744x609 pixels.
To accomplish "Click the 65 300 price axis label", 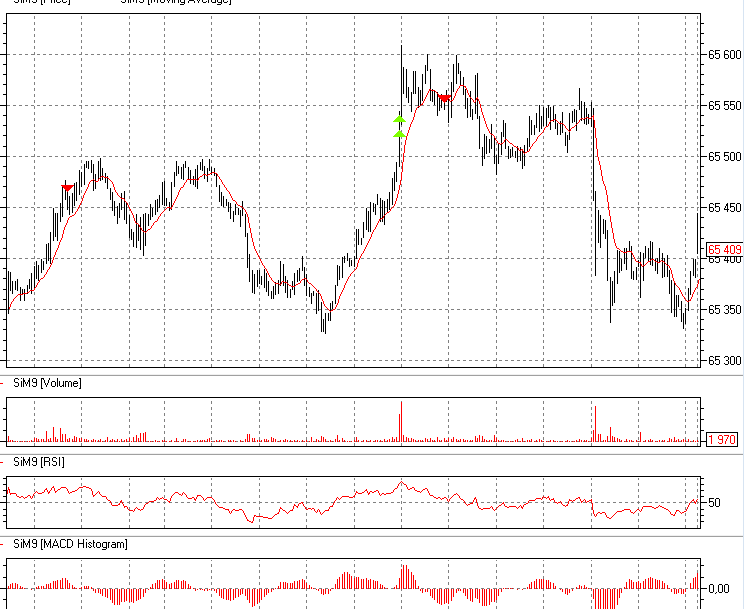I will [724, 360].
